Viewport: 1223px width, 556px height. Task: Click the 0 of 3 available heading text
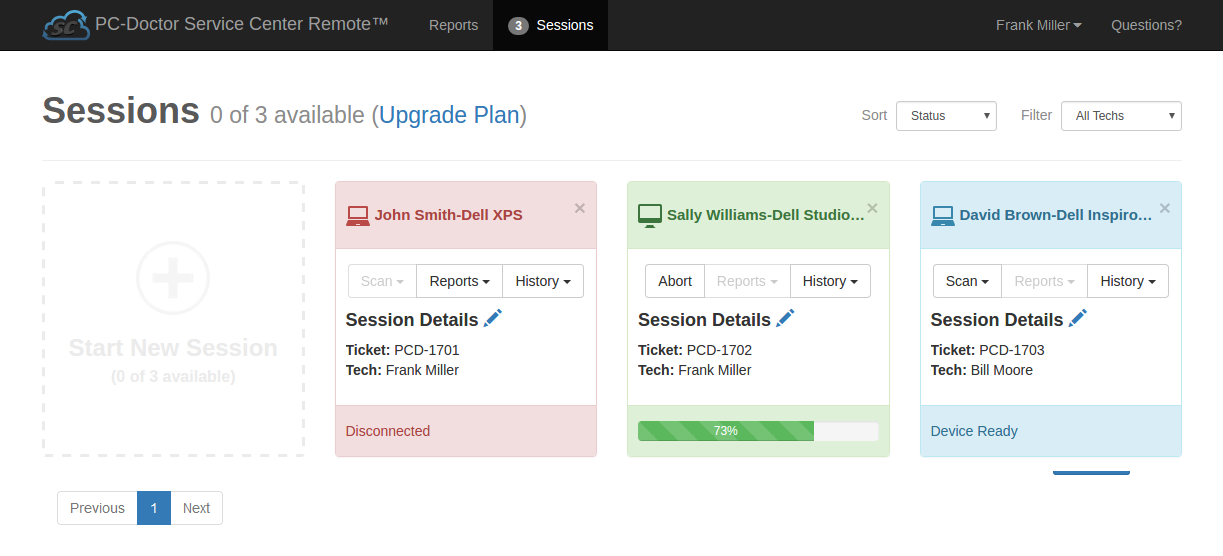click(287, 115)
